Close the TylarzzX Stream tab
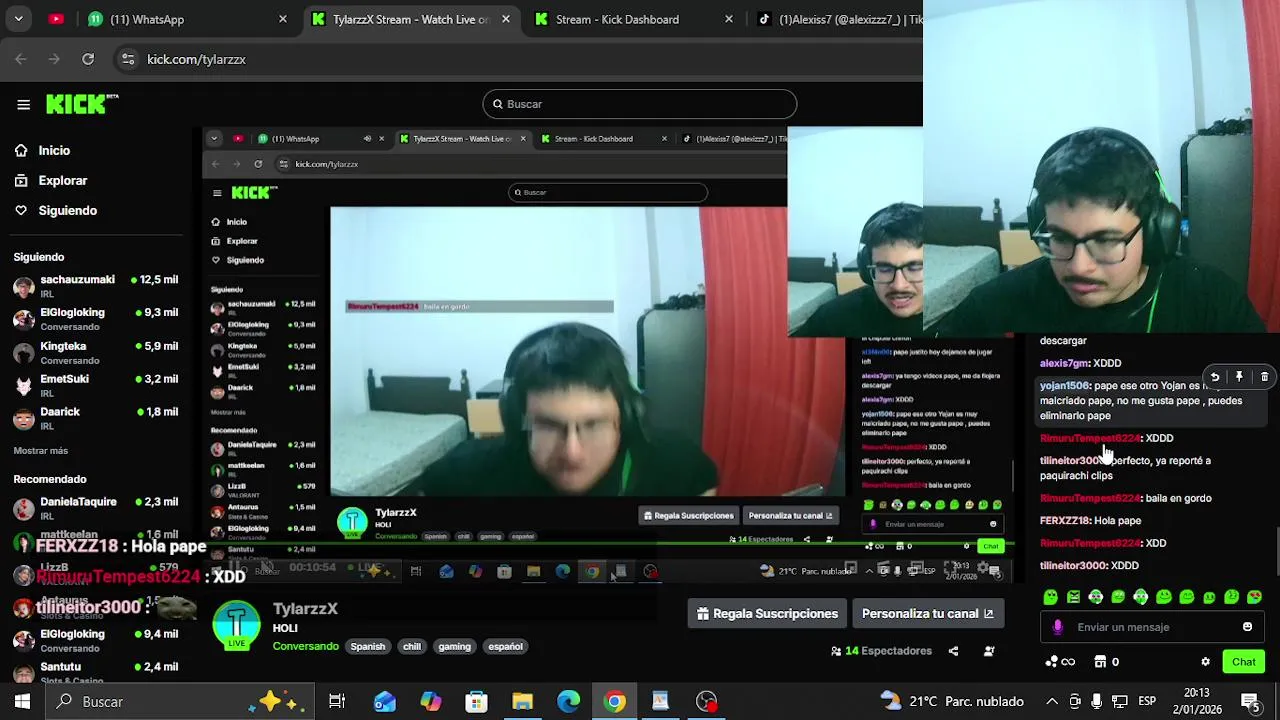Viewport: 1280px width, 720px height. point(506,19)
